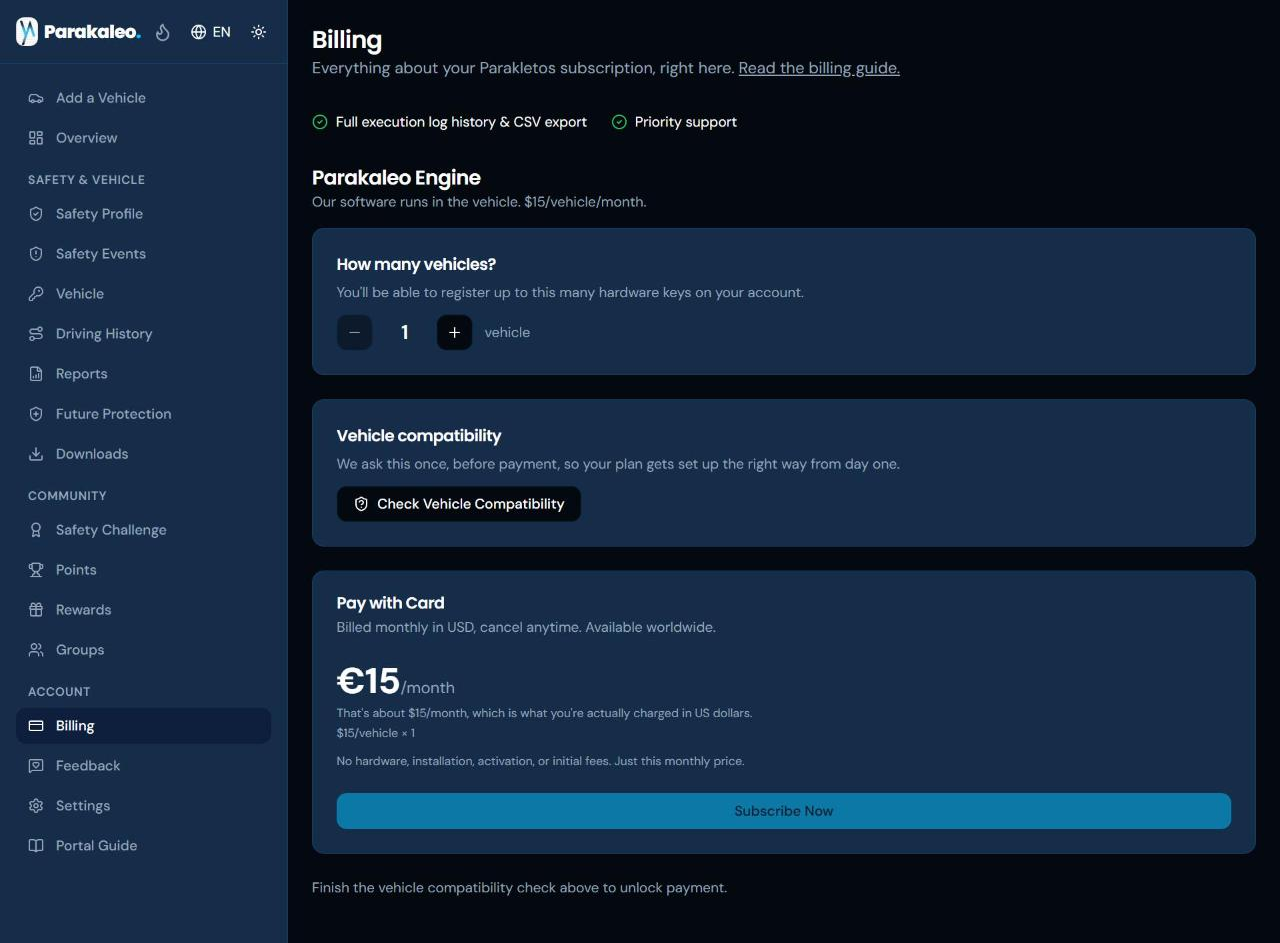Increase vehicle count with the plus button
1280x943 pixels.
(454, 332)
